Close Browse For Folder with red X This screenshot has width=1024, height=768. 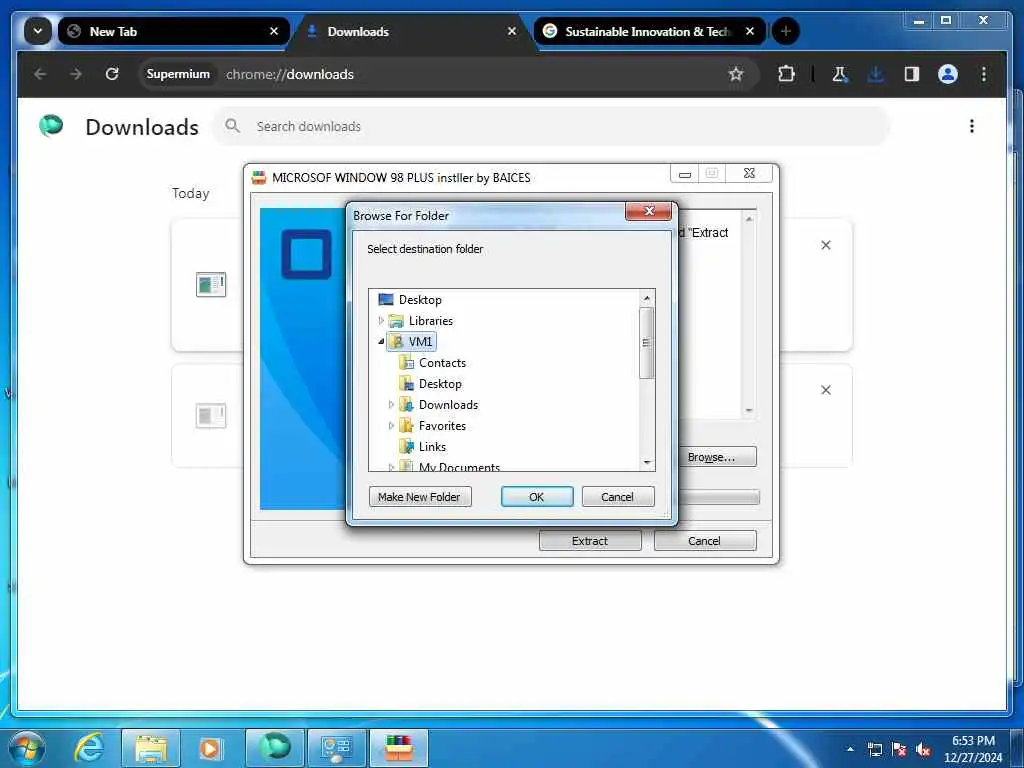(648, 211)
